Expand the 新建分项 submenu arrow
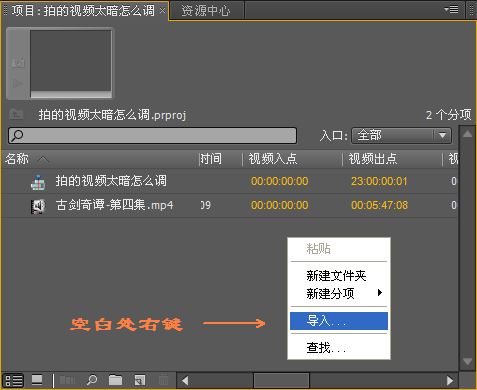Screen dimensions: 477x390 (x=380, y=293)
